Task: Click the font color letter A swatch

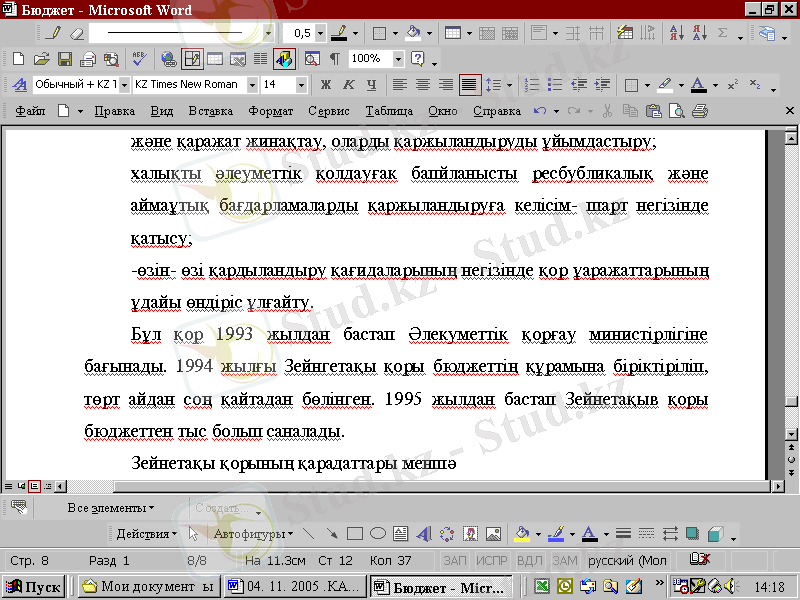Action: tap(699, 85)
